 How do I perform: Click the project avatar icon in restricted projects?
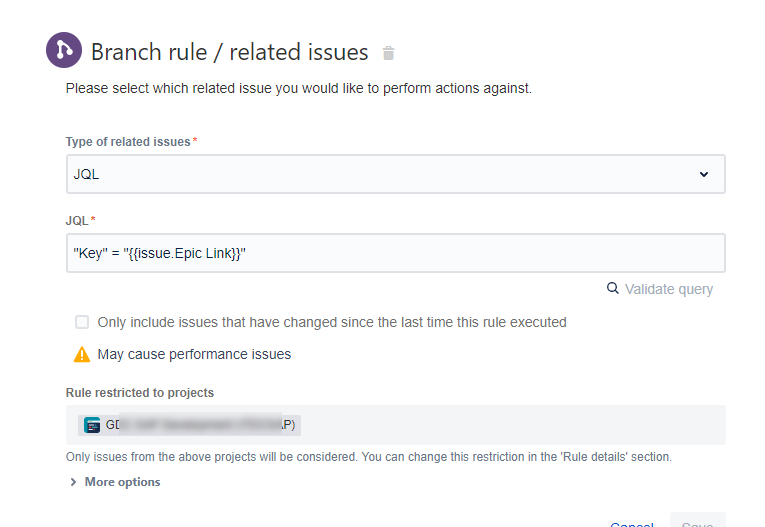pyautogui.click(x=92, y=425)
